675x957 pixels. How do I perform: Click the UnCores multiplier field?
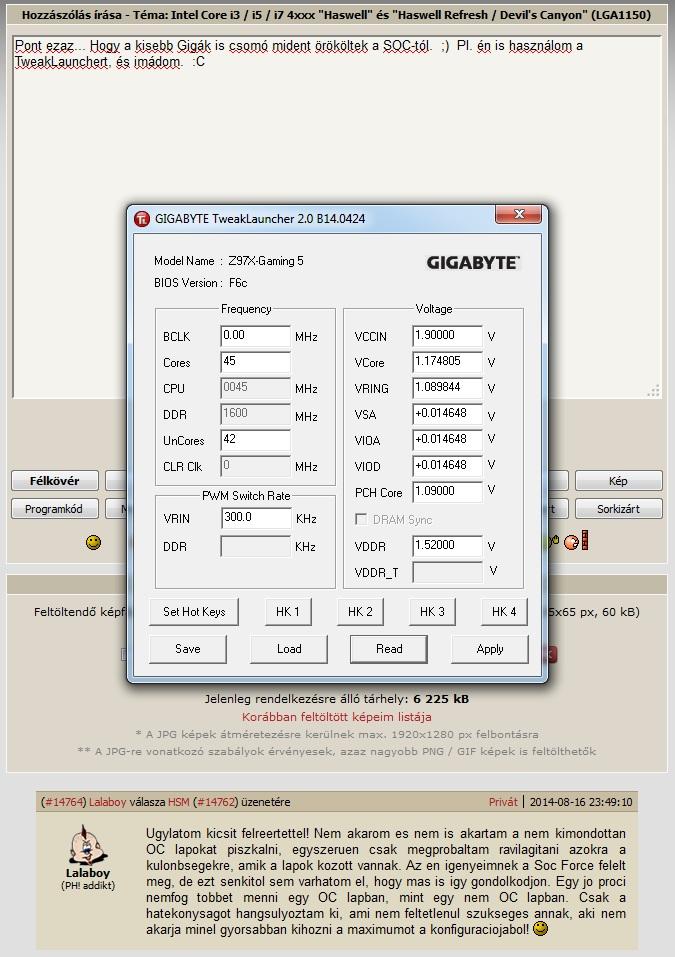[255, 440]
